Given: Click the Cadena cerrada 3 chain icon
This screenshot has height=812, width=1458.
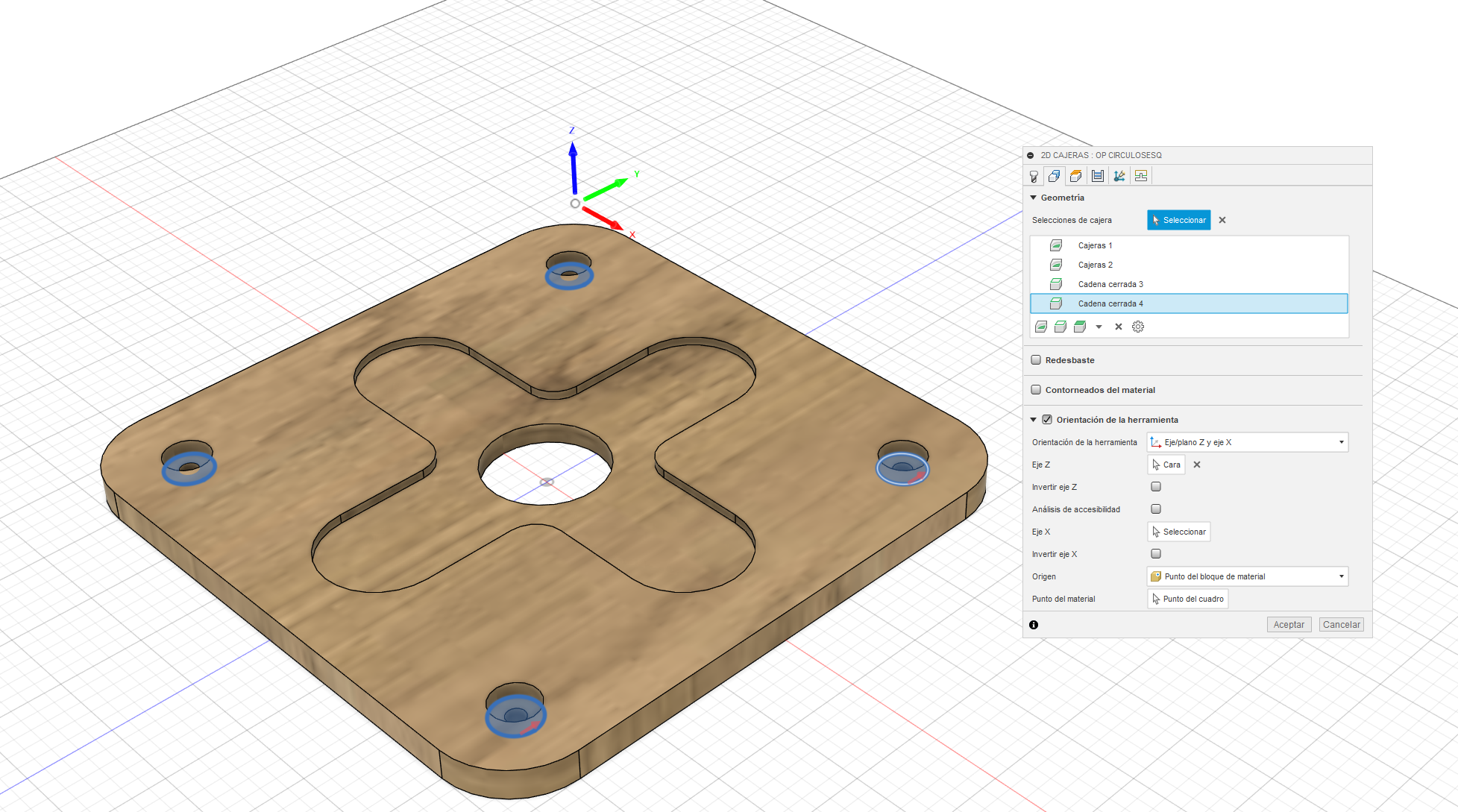Looking at the screenshot, I should [x=1056, y=284].
